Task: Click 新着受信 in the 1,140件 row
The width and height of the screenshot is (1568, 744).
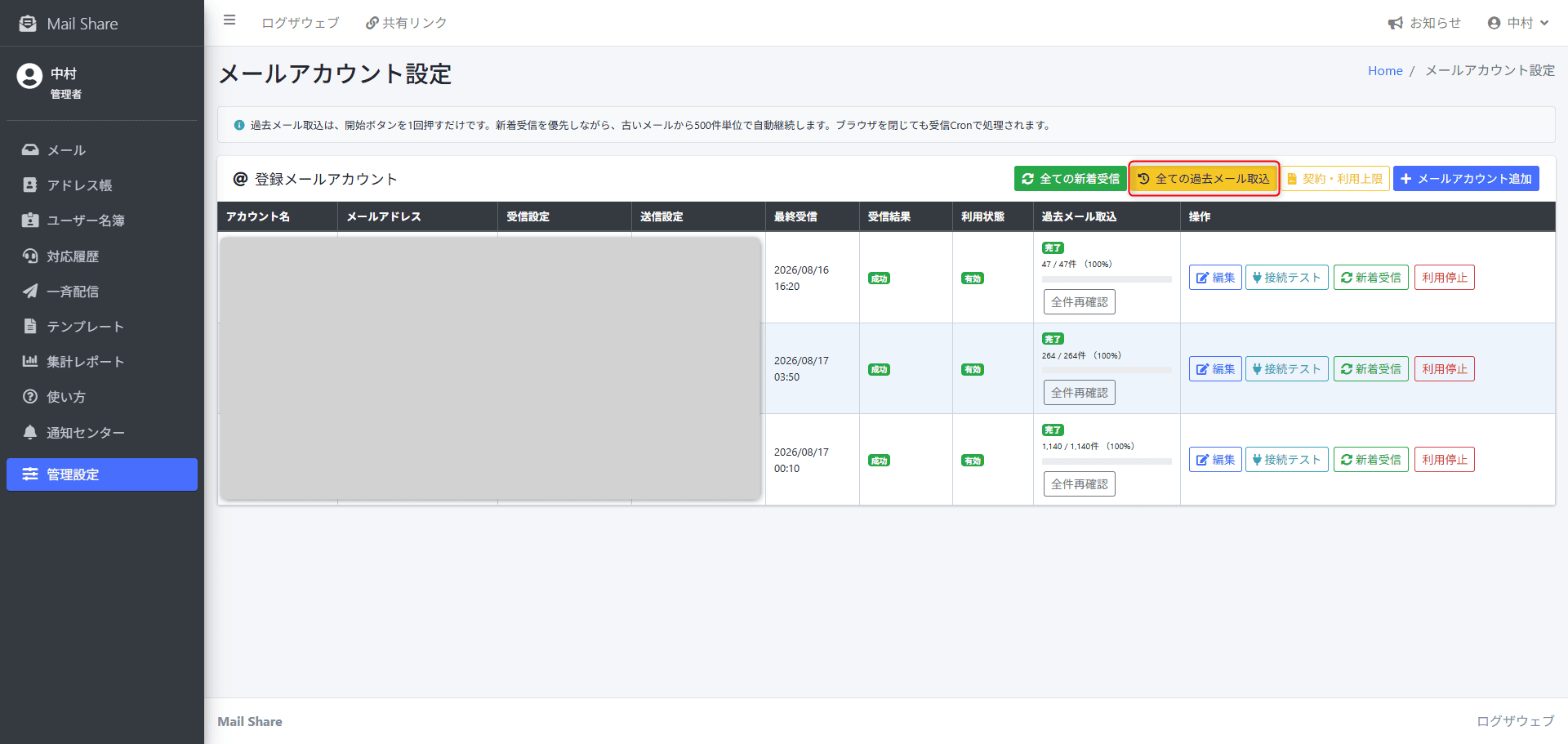Action: (1371, 460)
